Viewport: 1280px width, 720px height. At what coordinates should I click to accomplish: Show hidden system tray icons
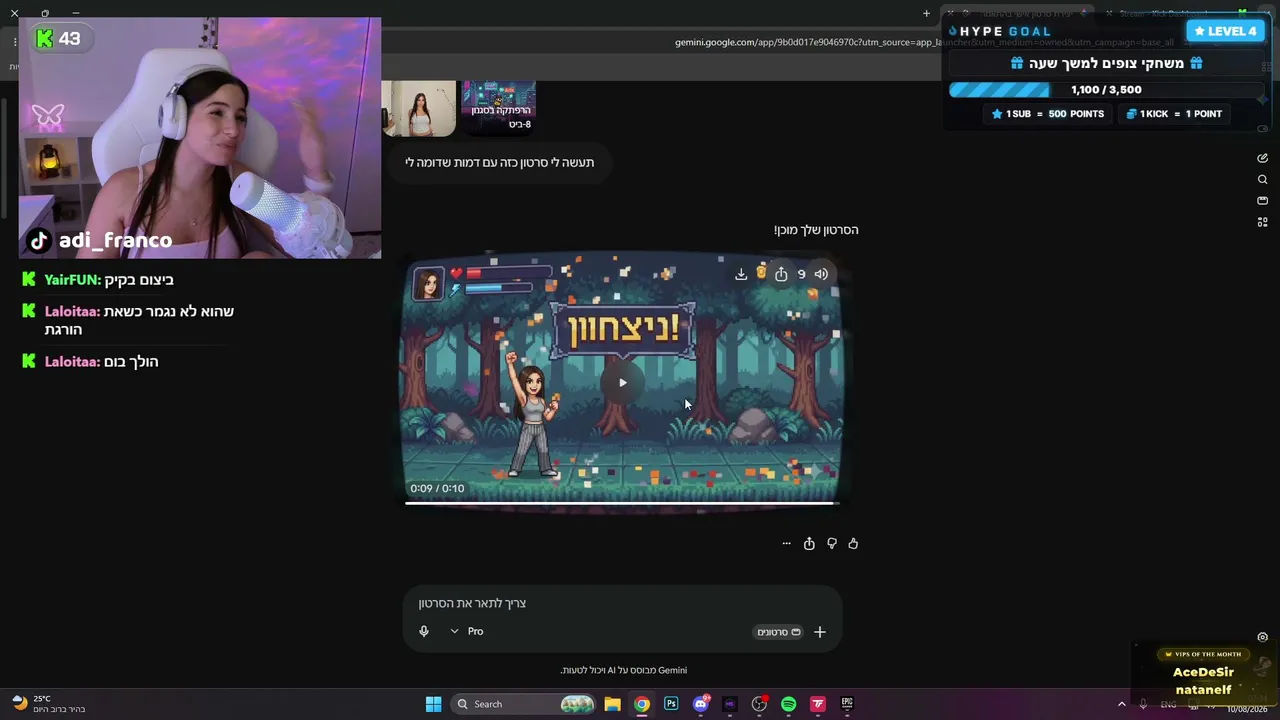(1121, 705)
